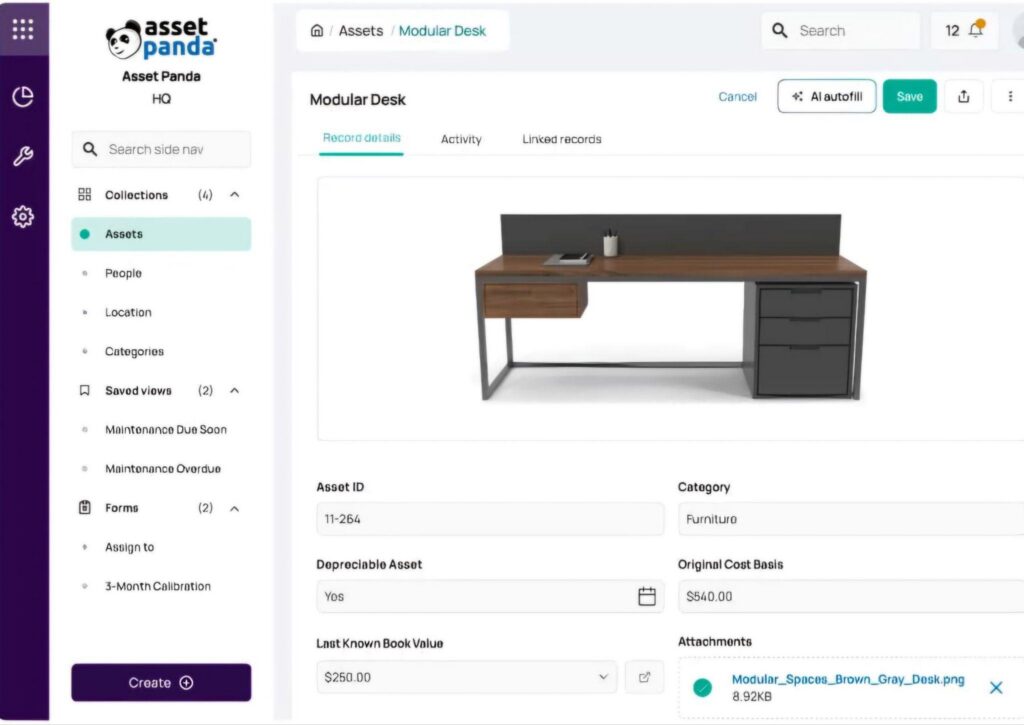Select People in the Collections list
Screen dimensions: 1024x725
click(124, 273)
